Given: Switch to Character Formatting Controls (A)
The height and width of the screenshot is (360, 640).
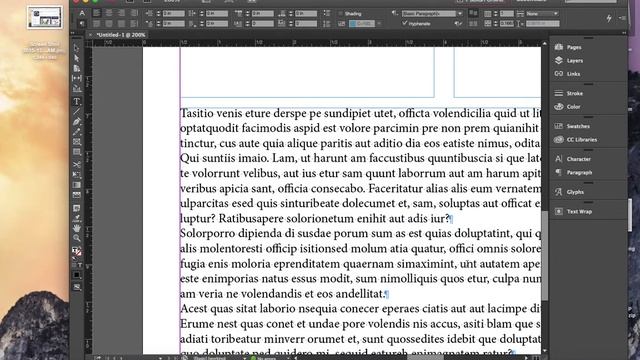Looking at the screenshot, I should pyautogui.click(x=82, y=13).
